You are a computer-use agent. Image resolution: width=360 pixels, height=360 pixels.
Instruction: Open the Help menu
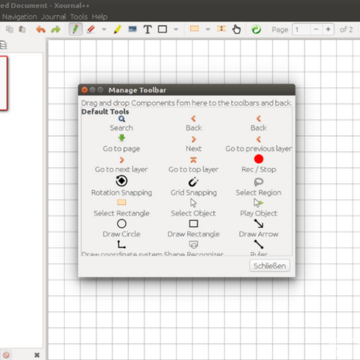click(x=99, y=17)
